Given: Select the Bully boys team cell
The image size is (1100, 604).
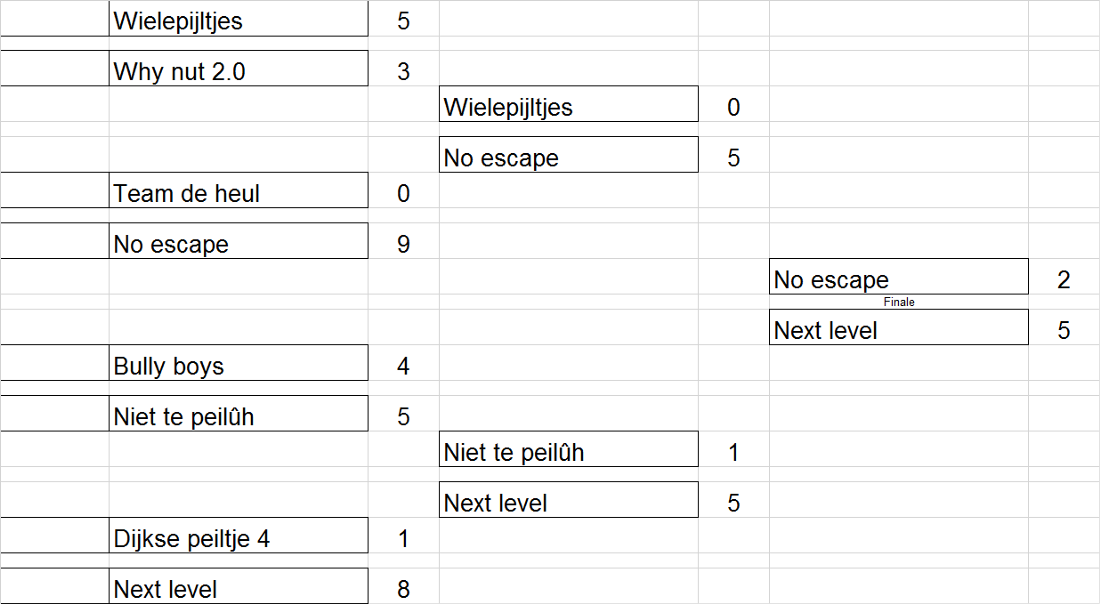Looking at the screenshot, I should pyautogui.click(x=239, y=363).
